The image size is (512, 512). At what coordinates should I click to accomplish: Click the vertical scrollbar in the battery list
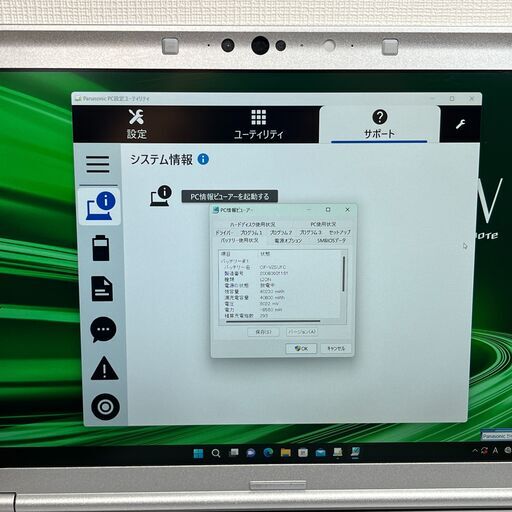[x=344, y=275]
